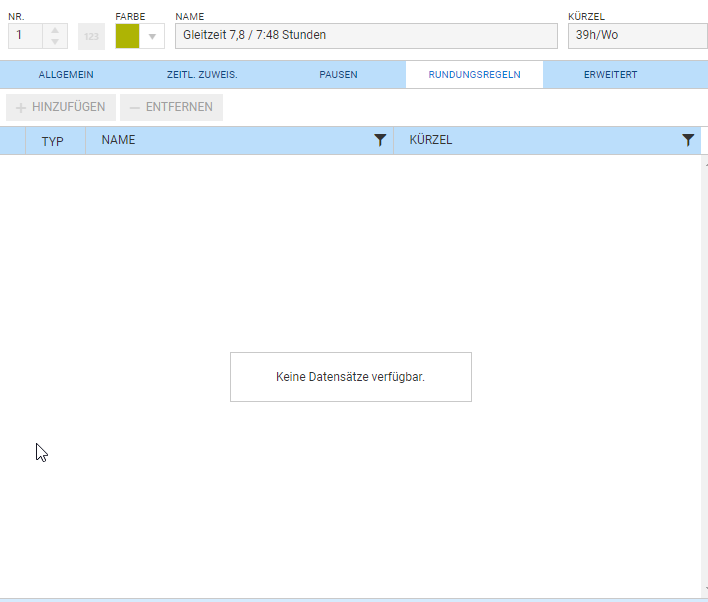The height and width of the screenshot is (602, 708).
Task: Click the olive green Farbe color swatch
Action: pos(128,36)
